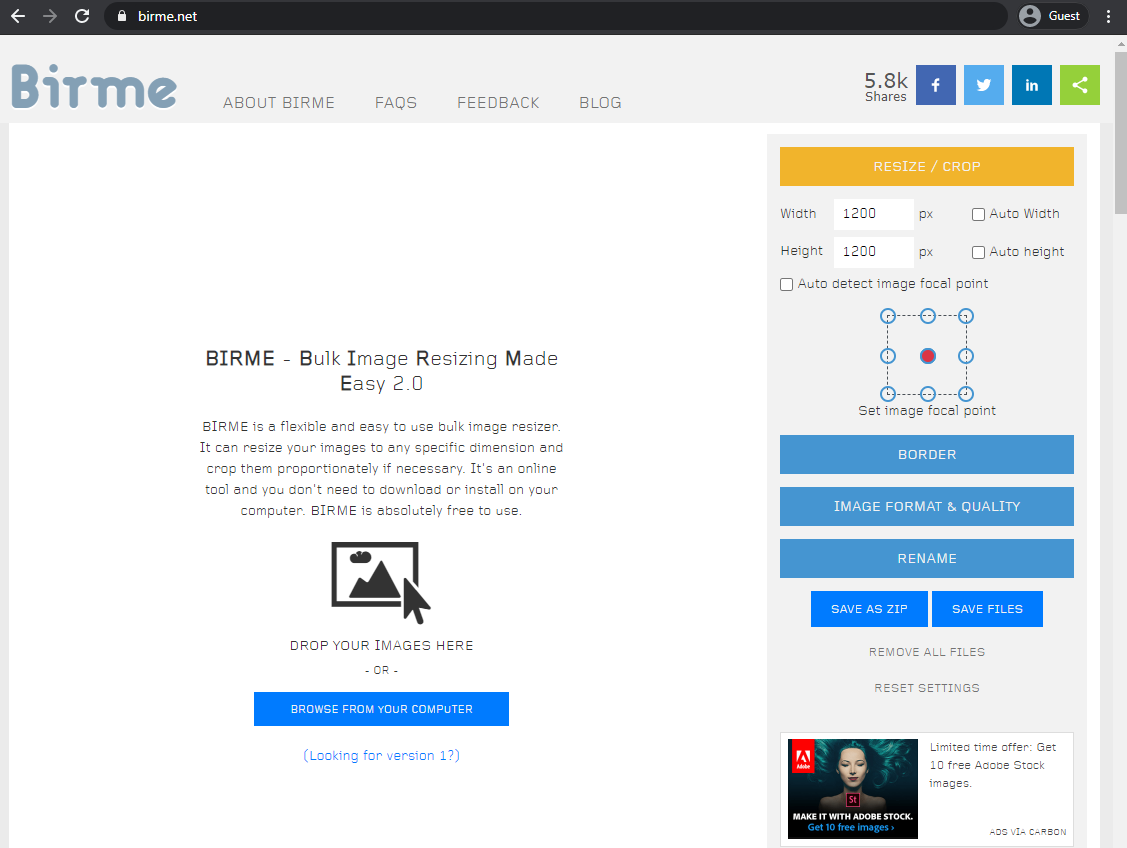Click the Adobe Stock offer text
Viewport: 1127px width, 848px height.
[993, 765]
